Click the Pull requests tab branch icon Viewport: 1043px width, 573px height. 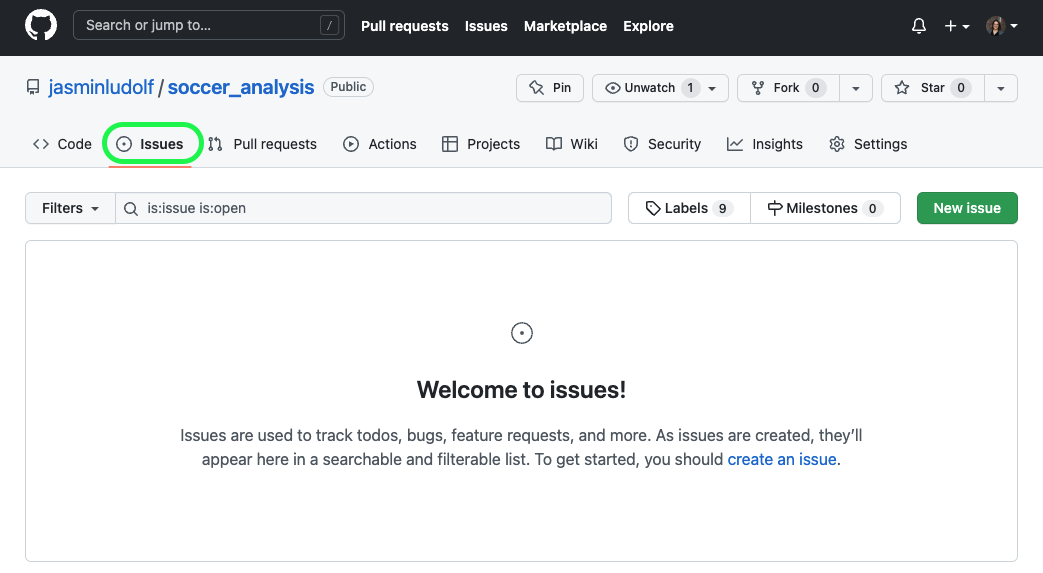tap(215, 144)
